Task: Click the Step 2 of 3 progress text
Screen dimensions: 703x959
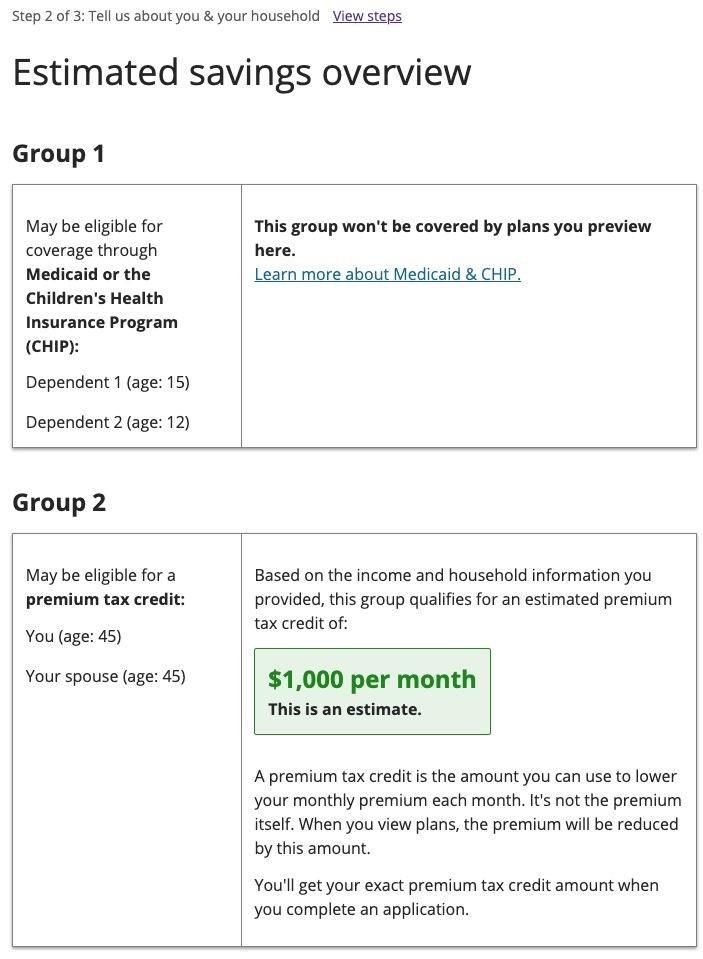Action: 166,16
